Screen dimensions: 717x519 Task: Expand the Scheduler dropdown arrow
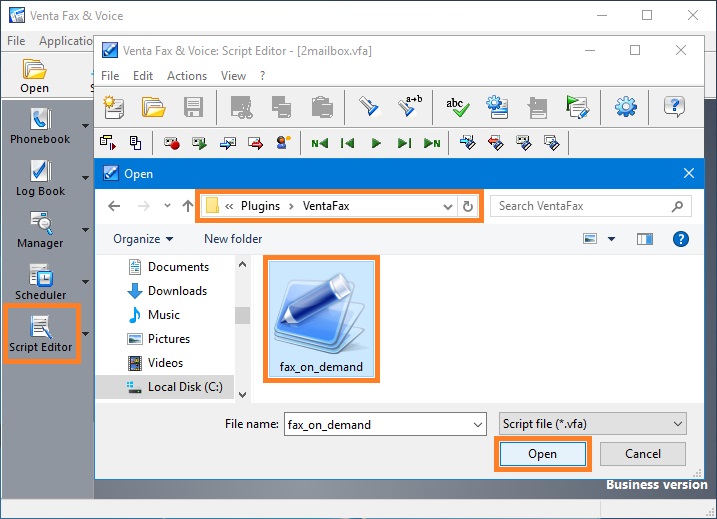pyautogui.click(x=86, y=282)
